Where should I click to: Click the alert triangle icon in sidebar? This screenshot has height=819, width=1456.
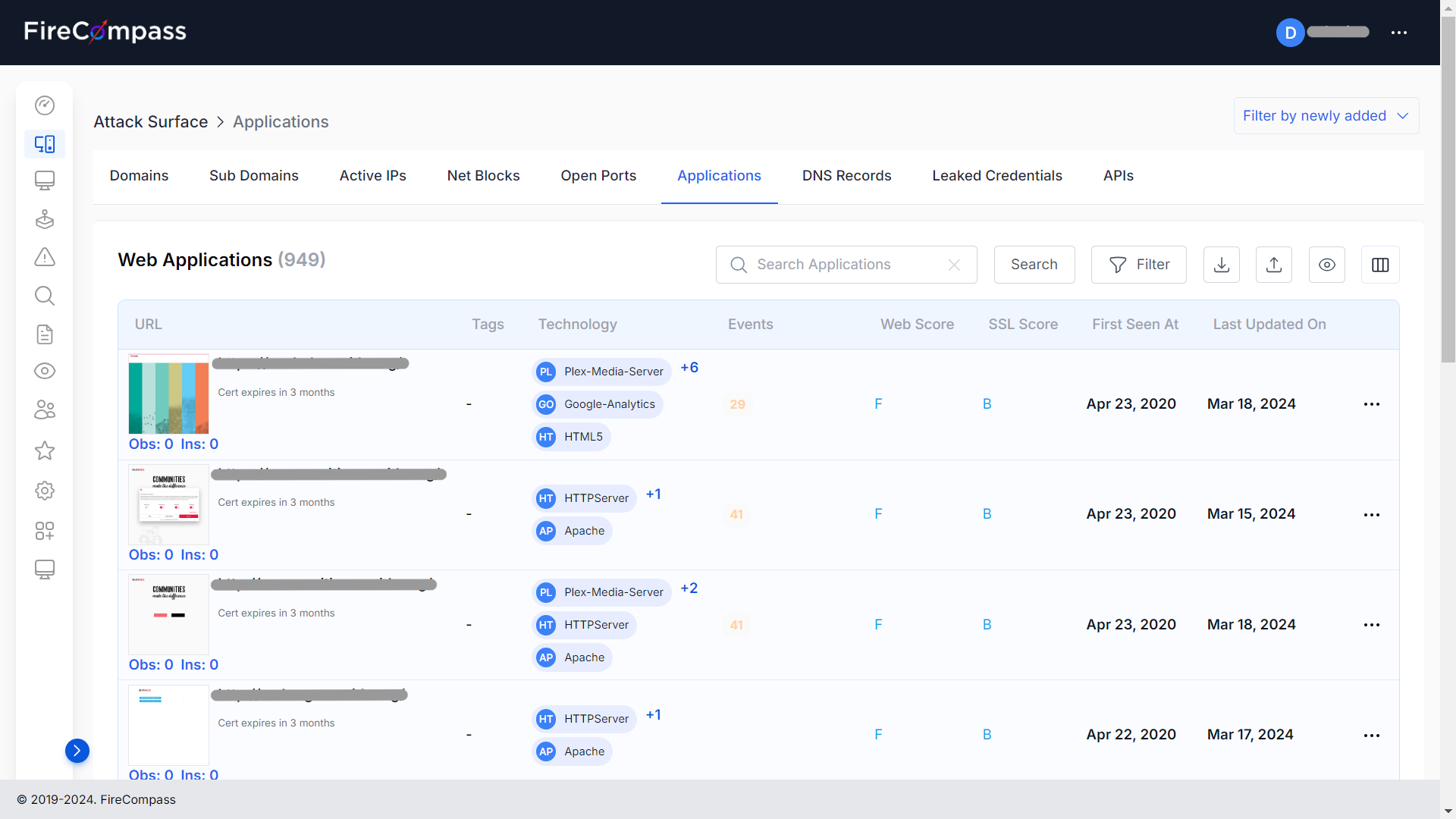45,257
